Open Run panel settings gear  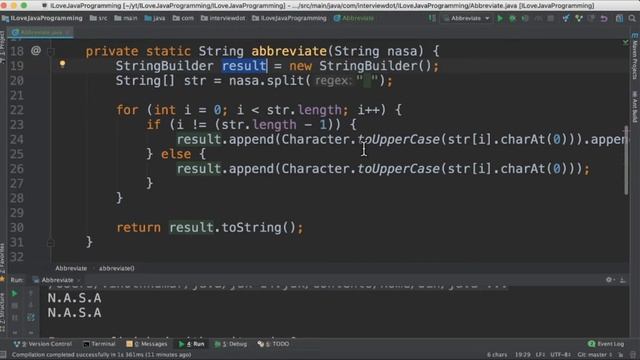[x=609, y=280]
